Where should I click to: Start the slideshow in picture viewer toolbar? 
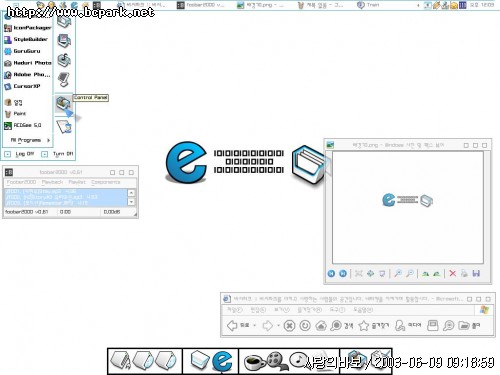tap(382, 274)
